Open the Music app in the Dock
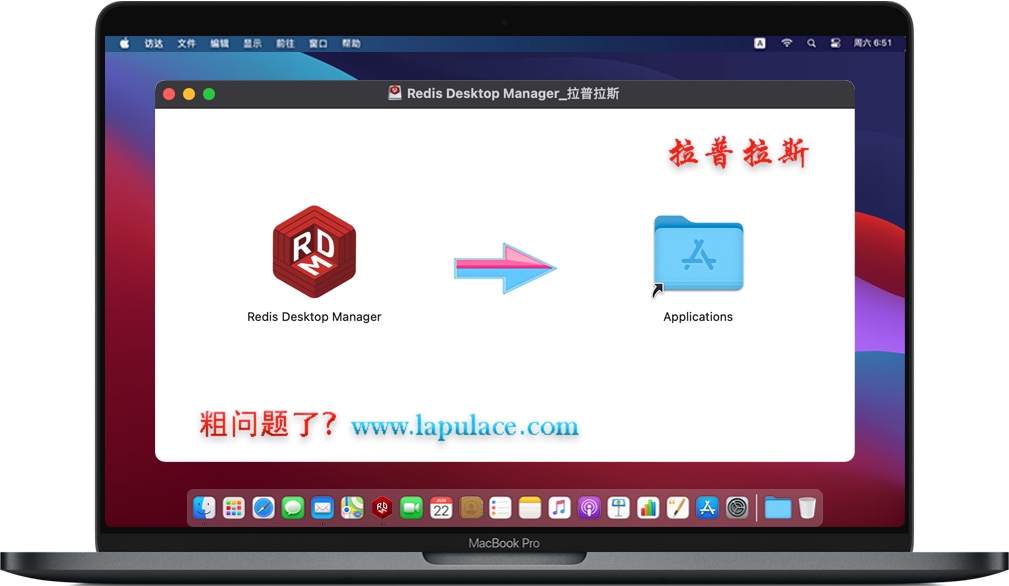 pos(559,507)
